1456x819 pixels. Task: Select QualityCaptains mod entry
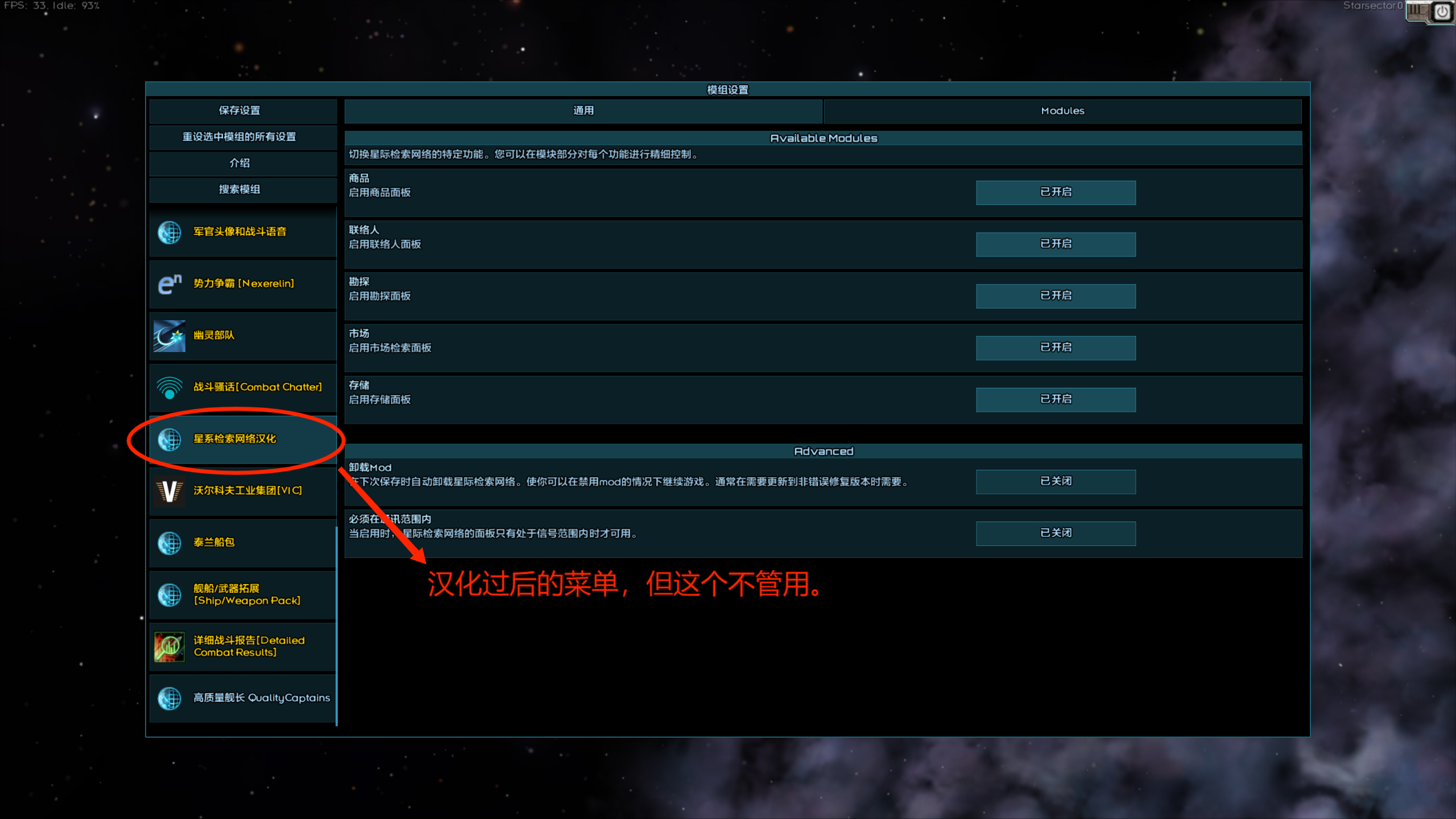[x=242, y=698]
